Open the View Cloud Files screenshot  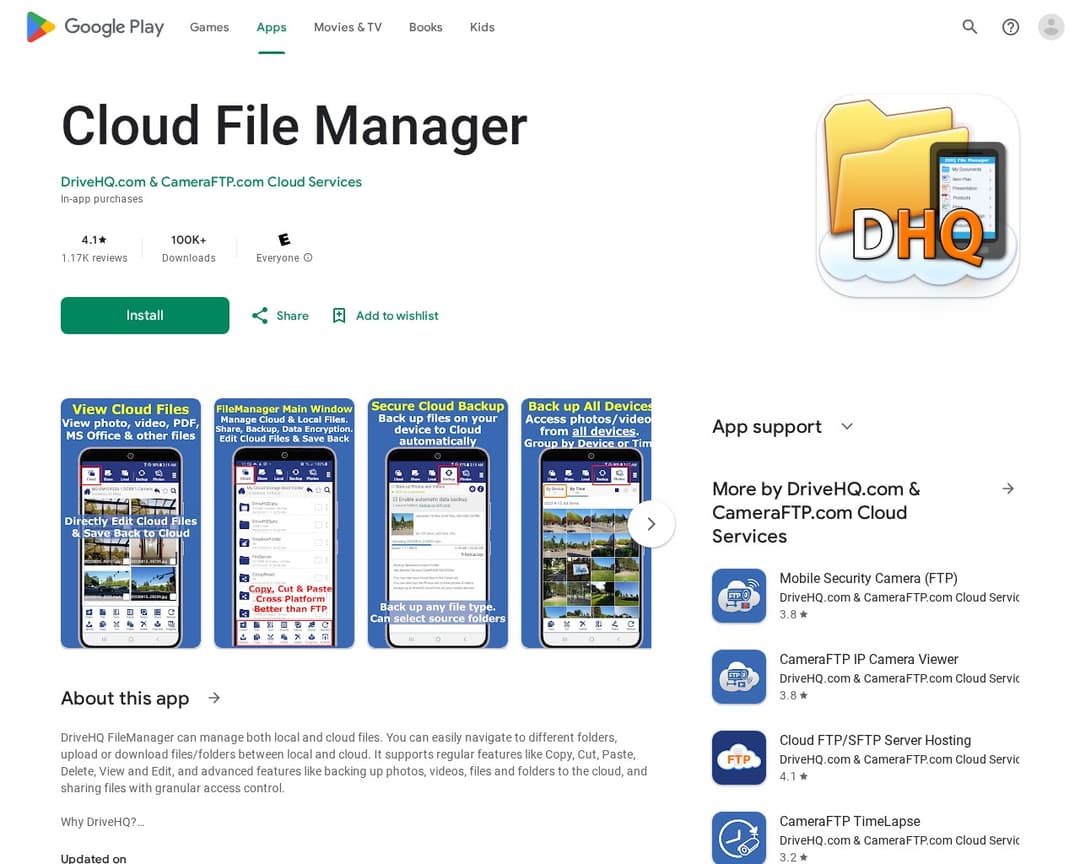[x=131, y=523]
